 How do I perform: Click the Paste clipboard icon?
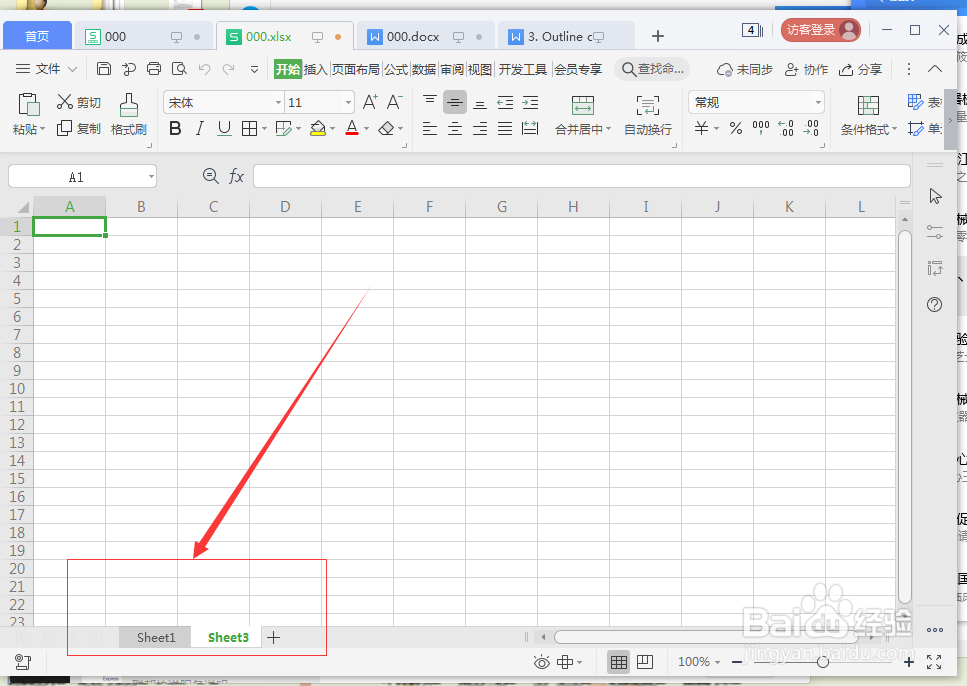(x=28, y=105)
